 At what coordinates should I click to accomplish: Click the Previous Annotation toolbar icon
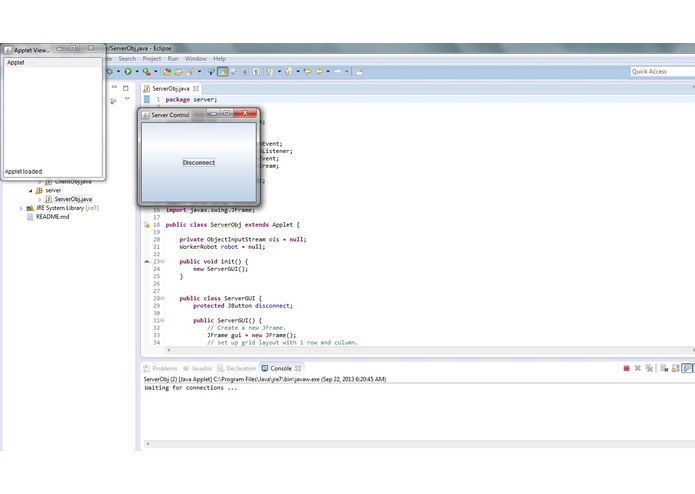coord(288,71)
